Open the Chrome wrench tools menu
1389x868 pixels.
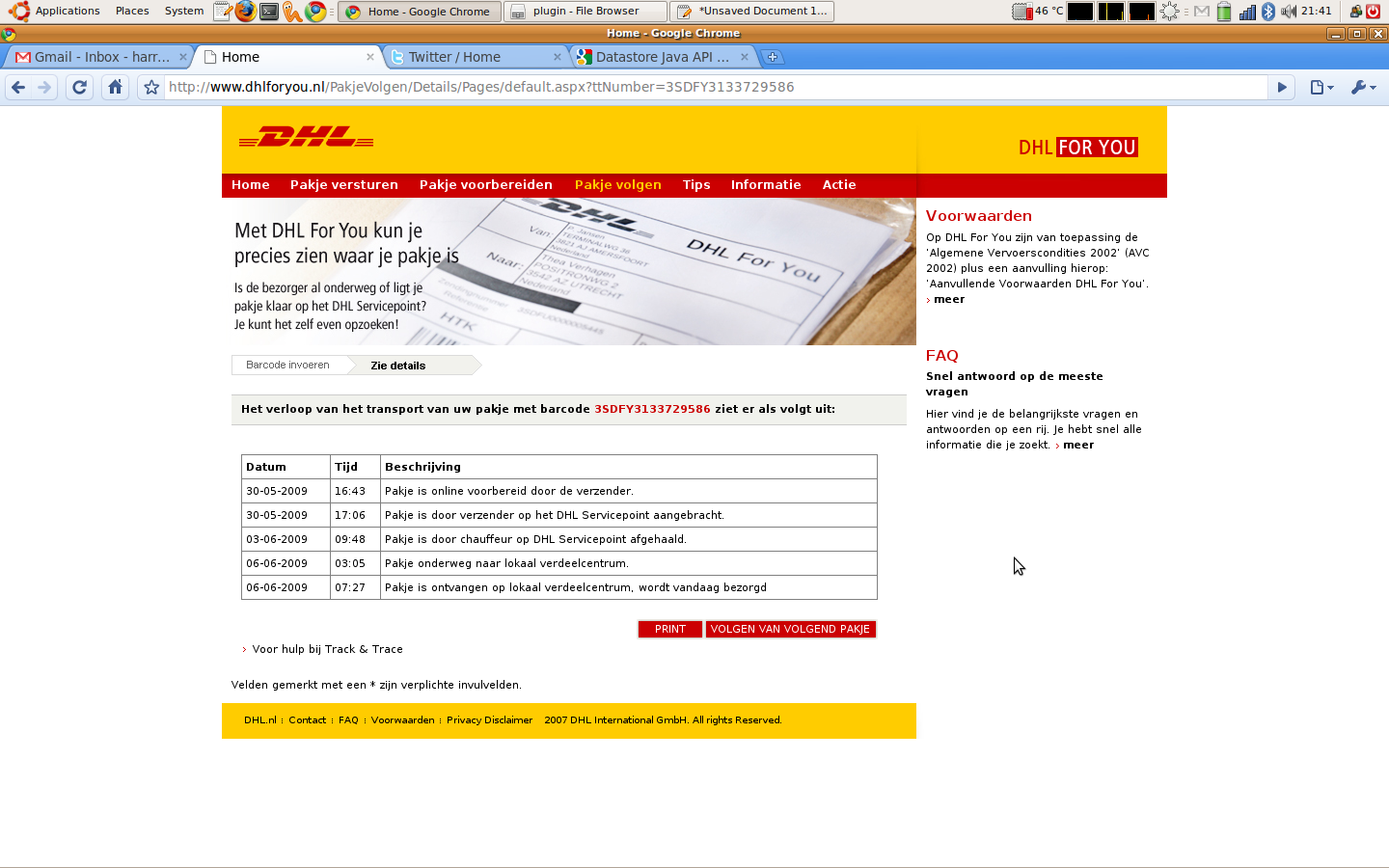coord(1364,87)
